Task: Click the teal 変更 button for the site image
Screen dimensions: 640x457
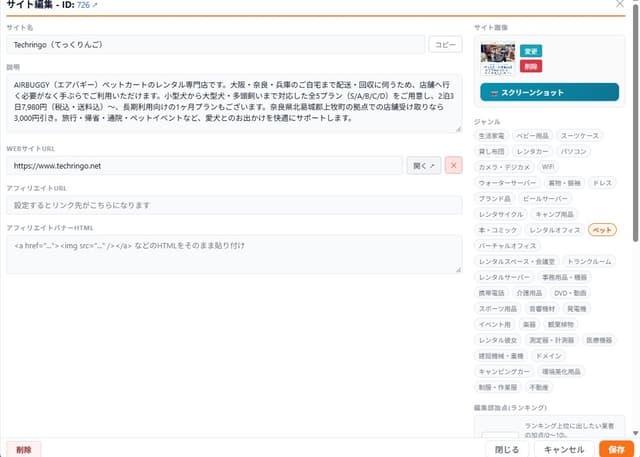Action: pos(531,51)
